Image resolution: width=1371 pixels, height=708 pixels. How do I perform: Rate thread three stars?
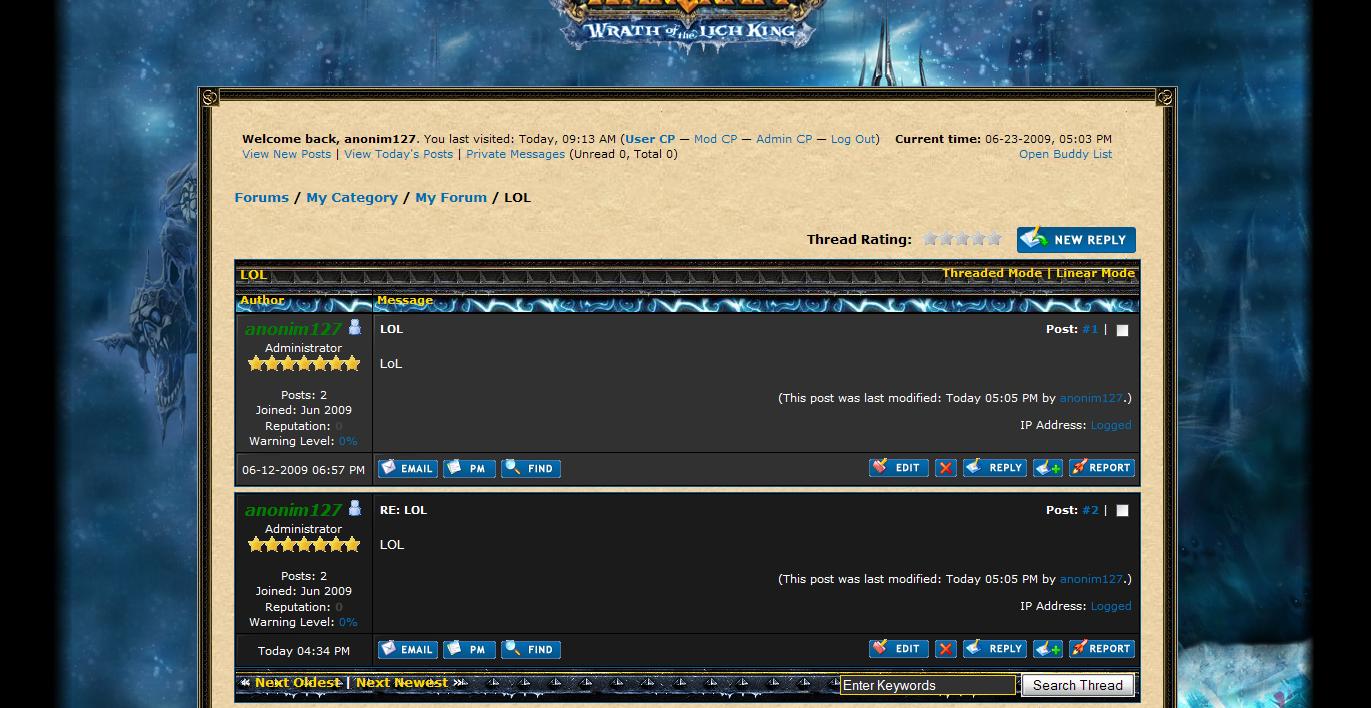pos(962,238)
